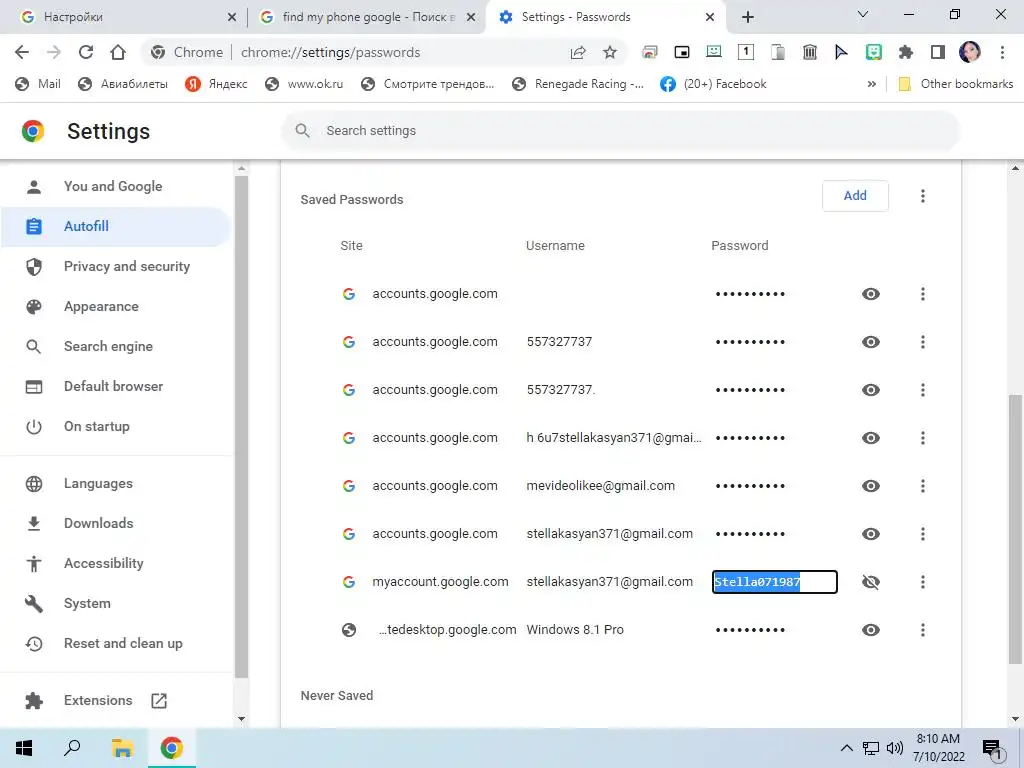Open more actions for myaccount.google.com row
Image resolution: width=1024 pixels, height=768 pixels.
point(923,582)
